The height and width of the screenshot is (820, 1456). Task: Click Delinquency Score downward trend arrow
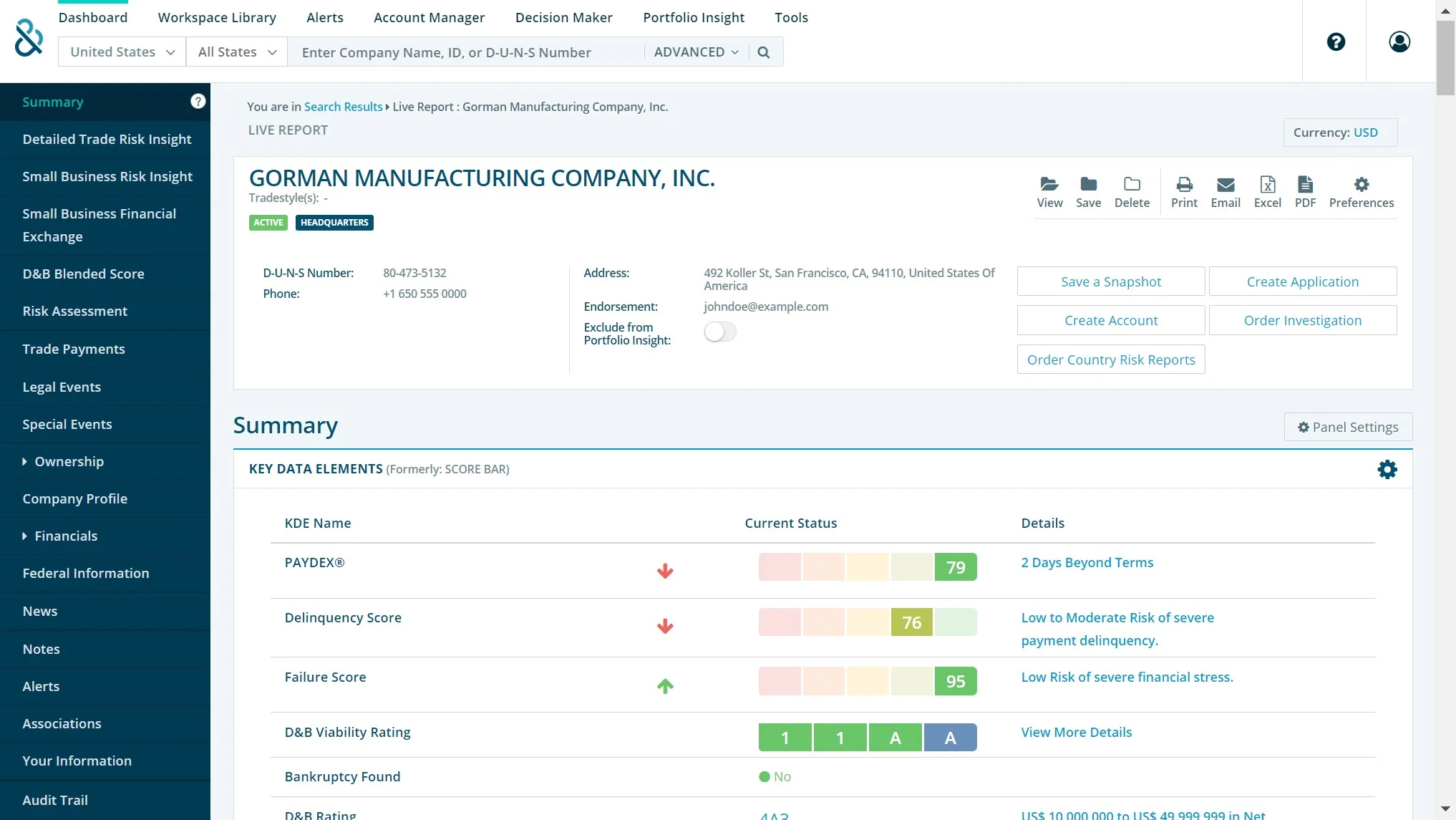(x=665, y=626)
